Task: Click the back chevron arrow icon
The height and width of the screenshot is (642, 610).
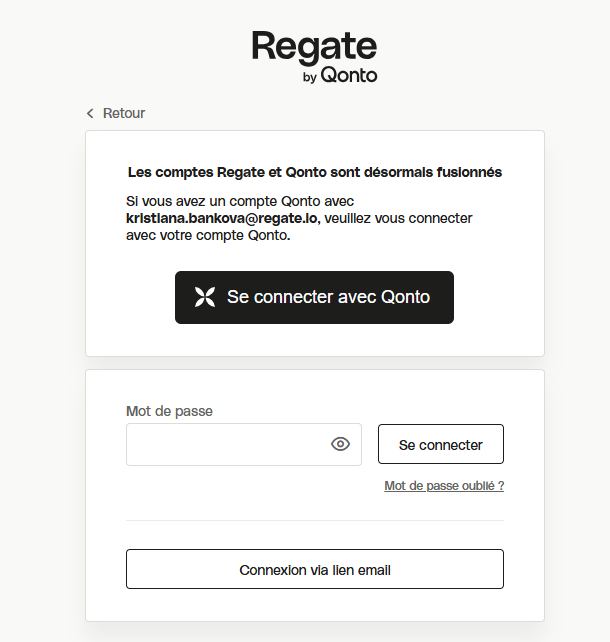Action: coord(90,113)
